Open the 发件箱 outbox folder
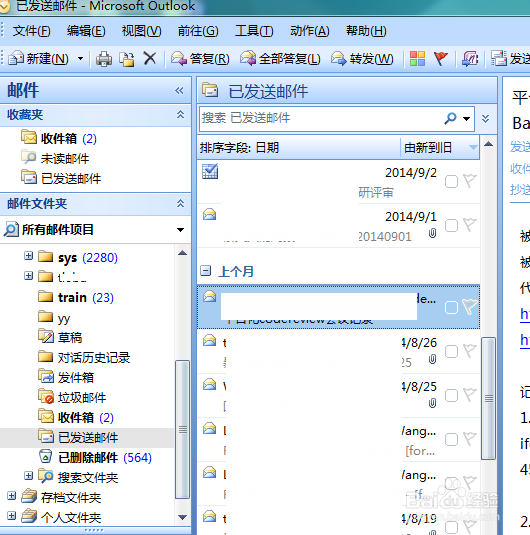 (66, 377)
